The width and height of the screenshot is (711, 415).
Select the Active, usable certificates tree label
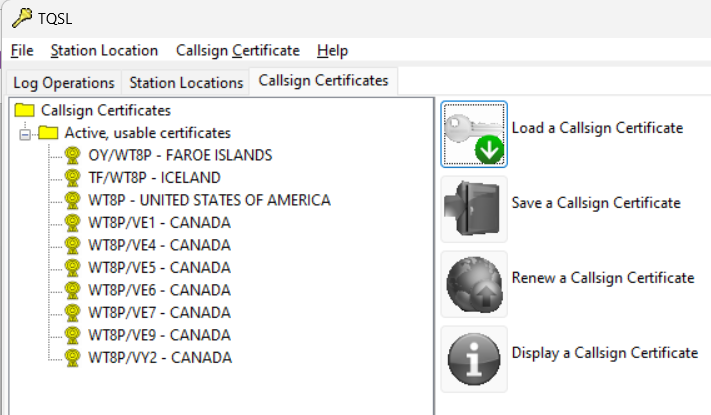(x=147, y=133)
